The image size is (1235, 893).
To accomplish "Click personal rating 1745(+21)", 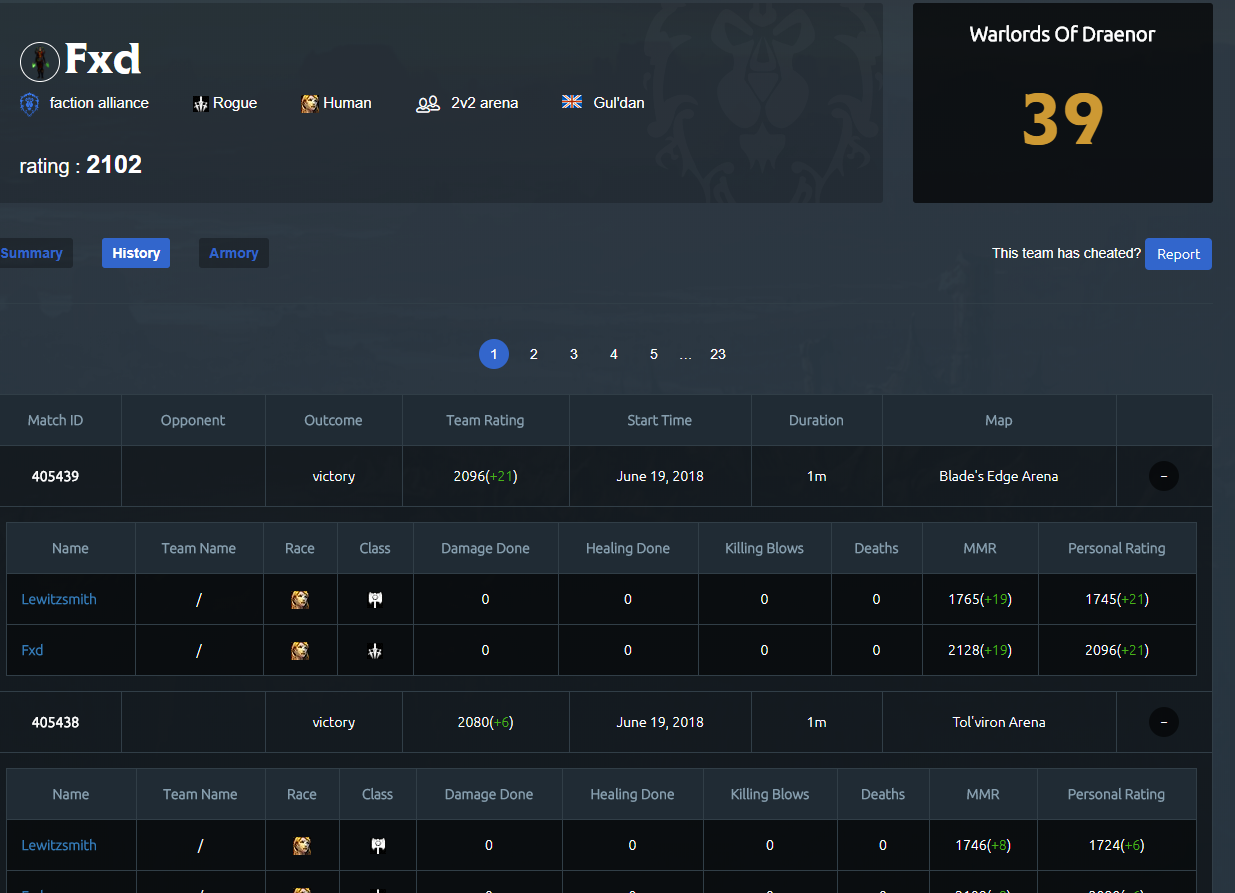I will (1117, 599).
